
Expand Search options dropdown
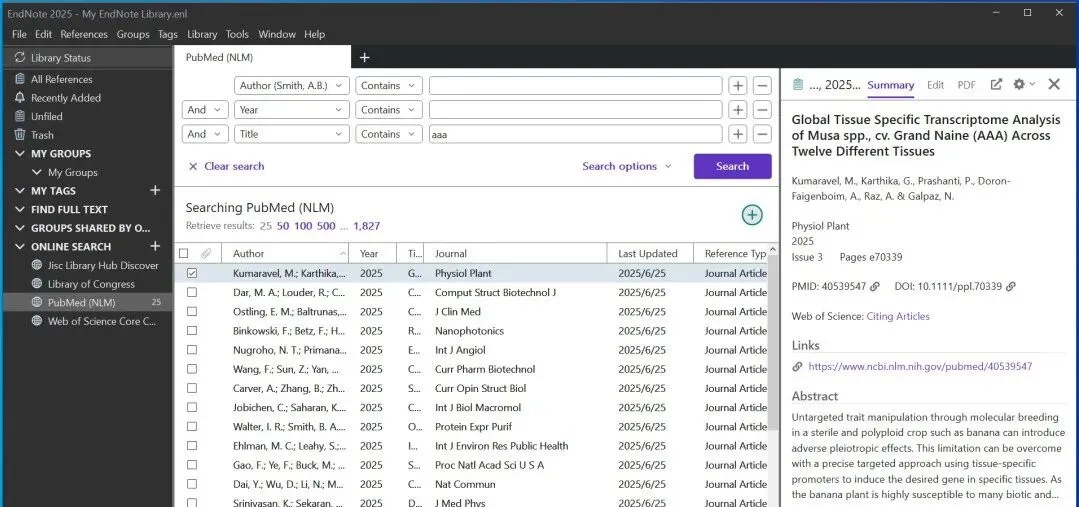coord(626,166)
